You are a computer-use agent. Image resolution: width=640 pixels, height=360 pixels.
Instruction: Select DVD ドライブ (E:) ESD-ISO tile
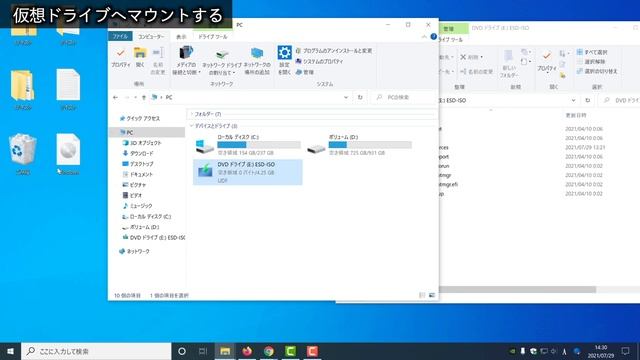[x=248, y=172]
